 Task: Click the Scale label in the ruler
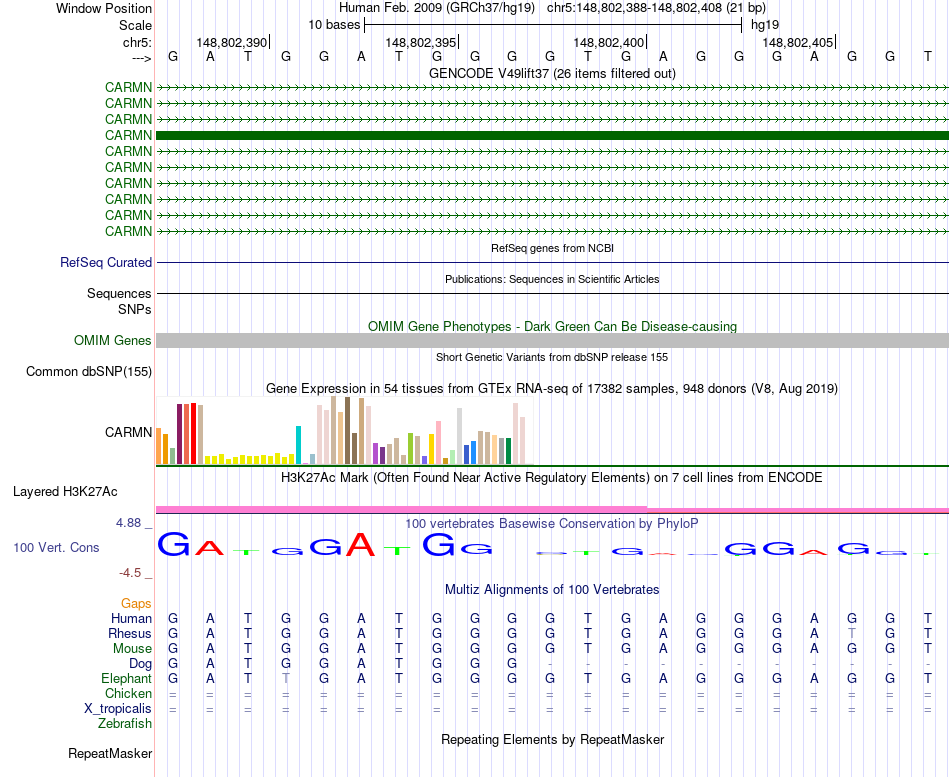pos(135,25)
